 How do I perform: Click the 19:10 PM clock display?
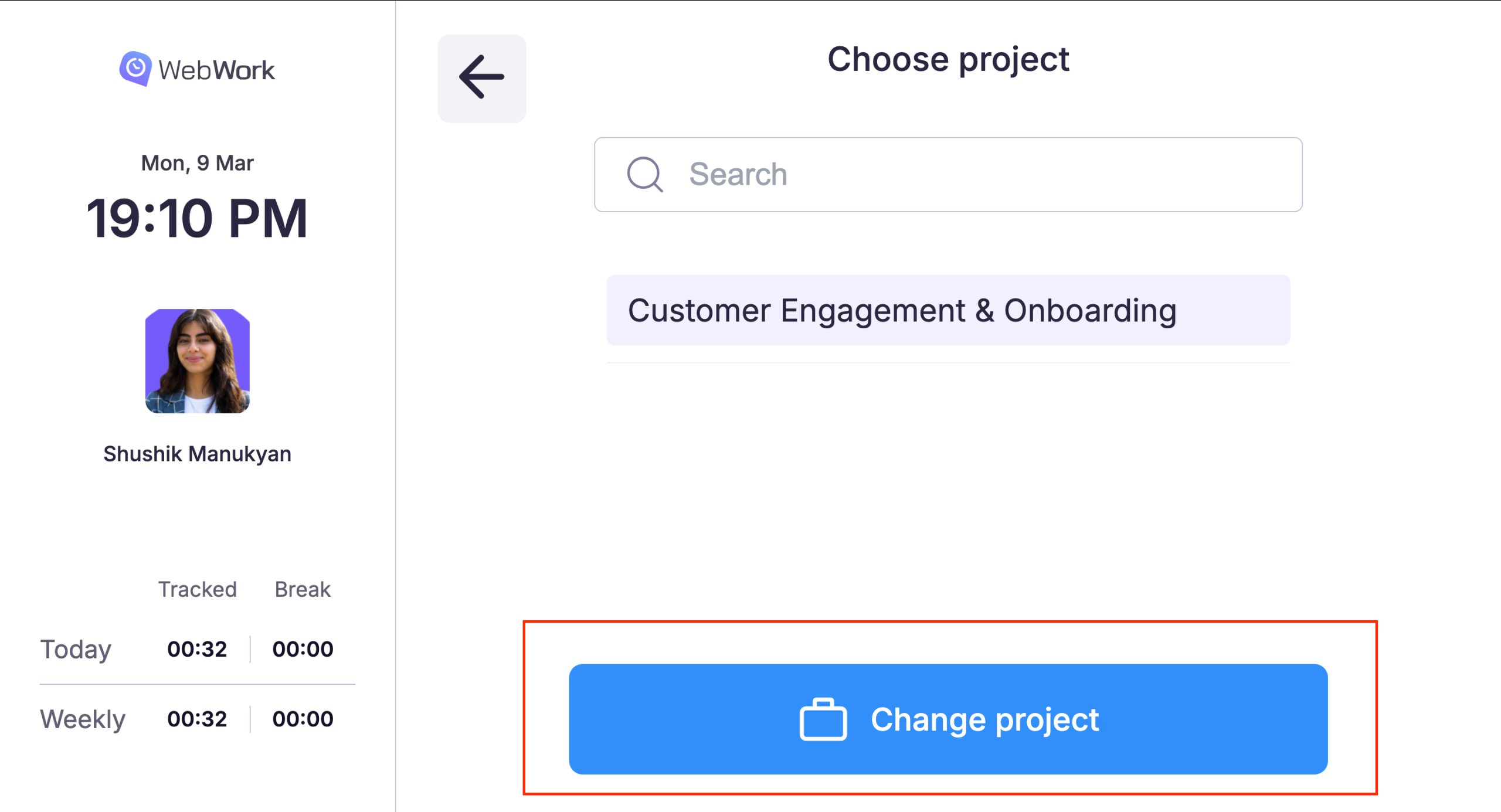[x=197, y=218]
